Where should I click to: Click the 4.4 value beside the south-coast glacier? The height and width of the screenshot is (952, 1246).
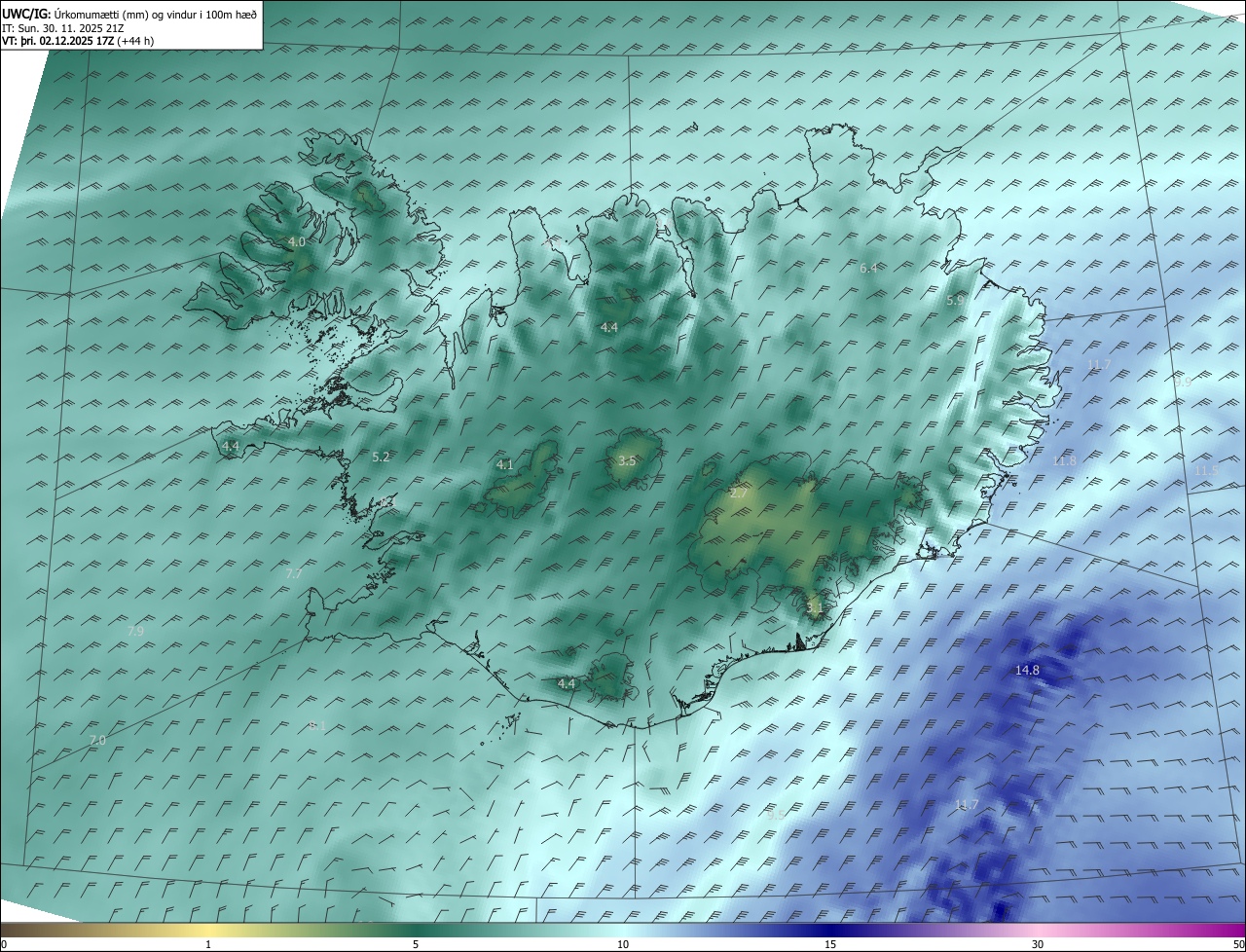click(567, 683)
